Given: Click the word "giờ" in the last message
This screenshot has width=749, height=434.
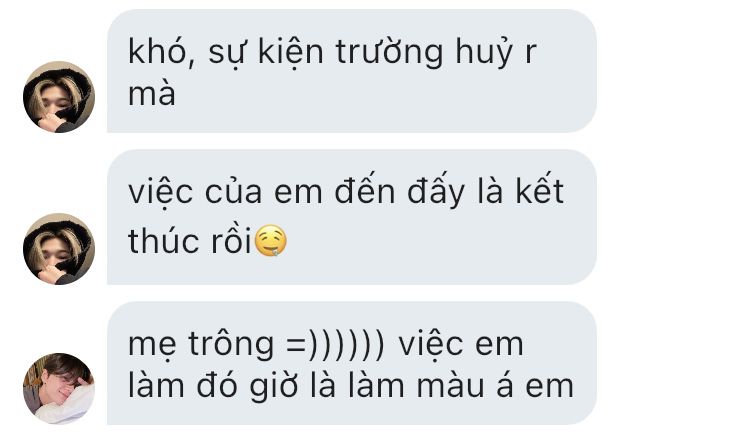Looking at the screenshot, I should [x=273, y=386].
